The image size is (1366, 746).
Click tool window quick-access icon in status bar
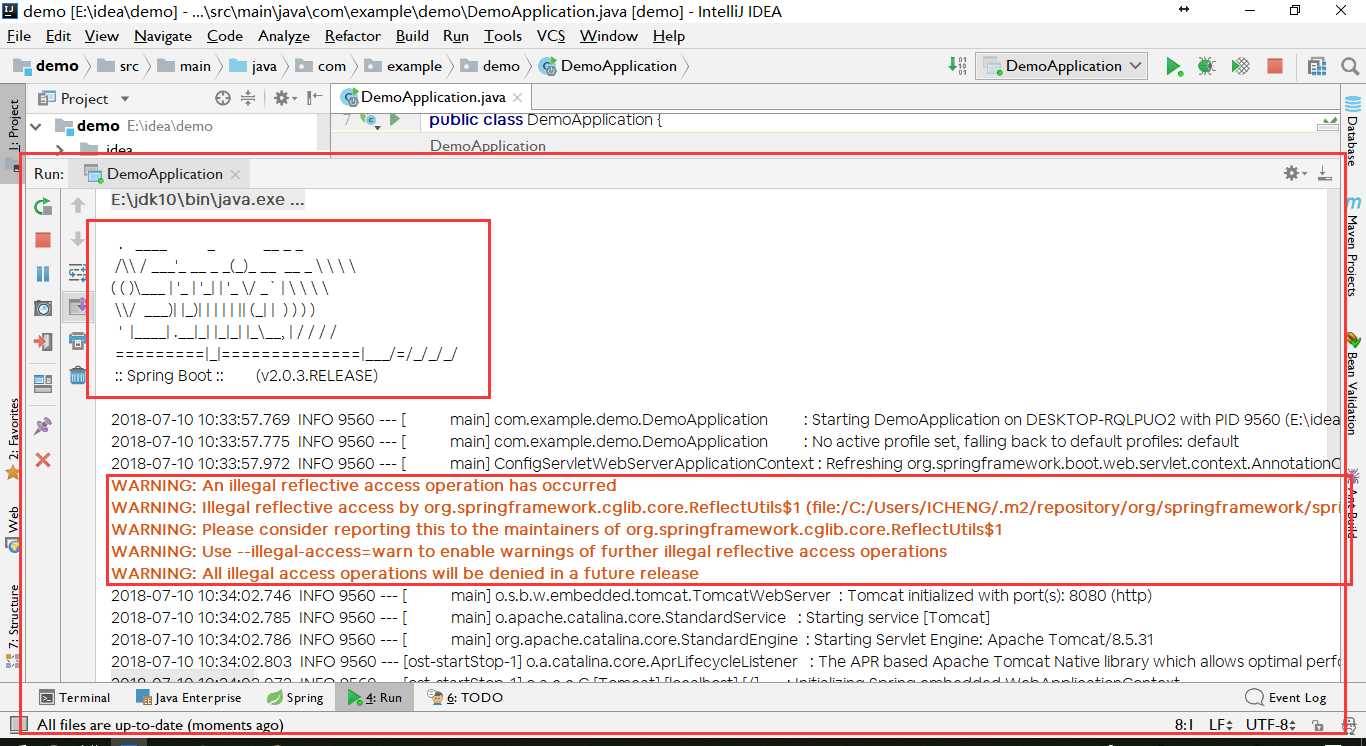17,725
